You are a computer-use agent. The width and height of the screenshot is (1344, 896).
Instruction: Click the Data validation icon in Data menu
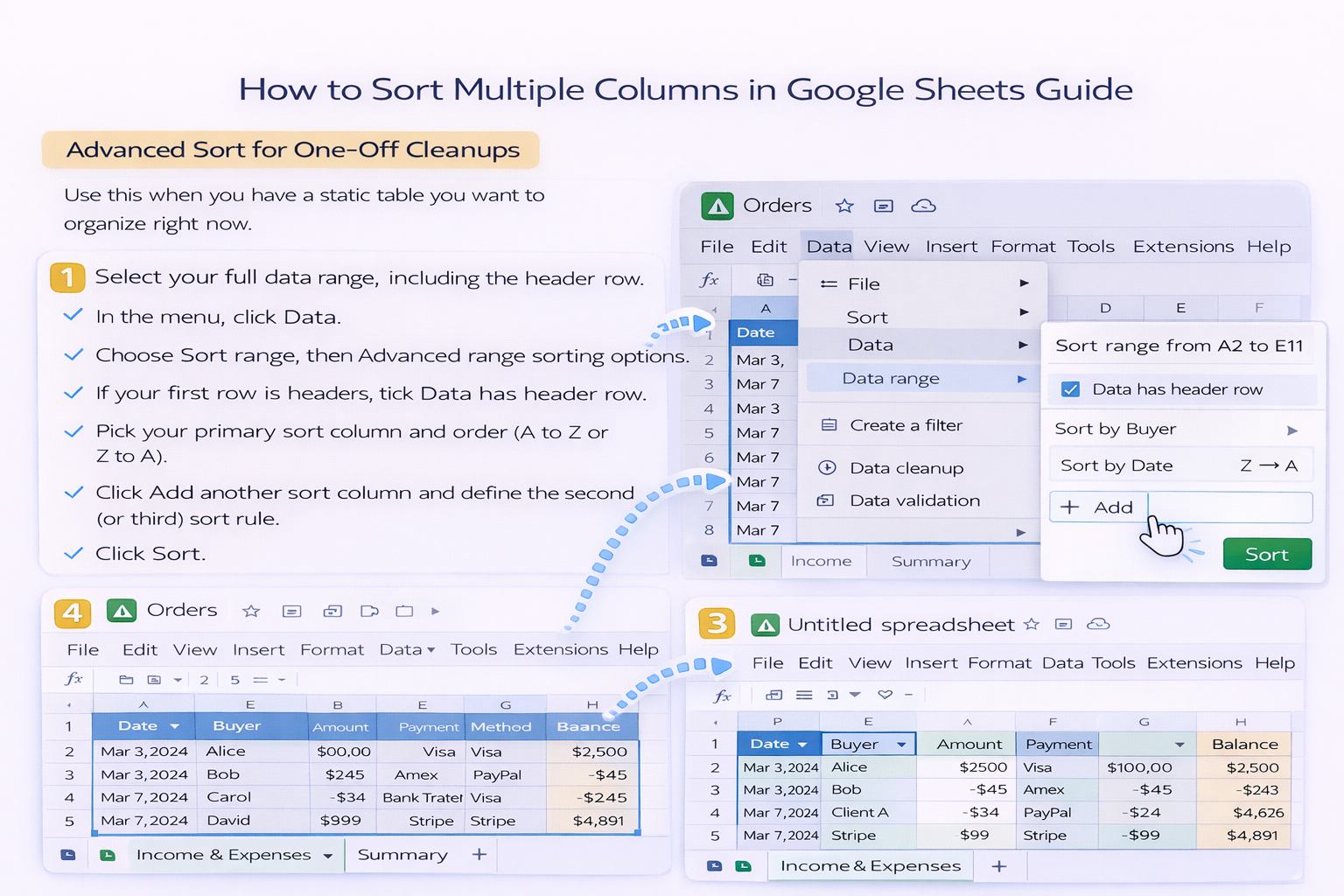tap(825, 500)
